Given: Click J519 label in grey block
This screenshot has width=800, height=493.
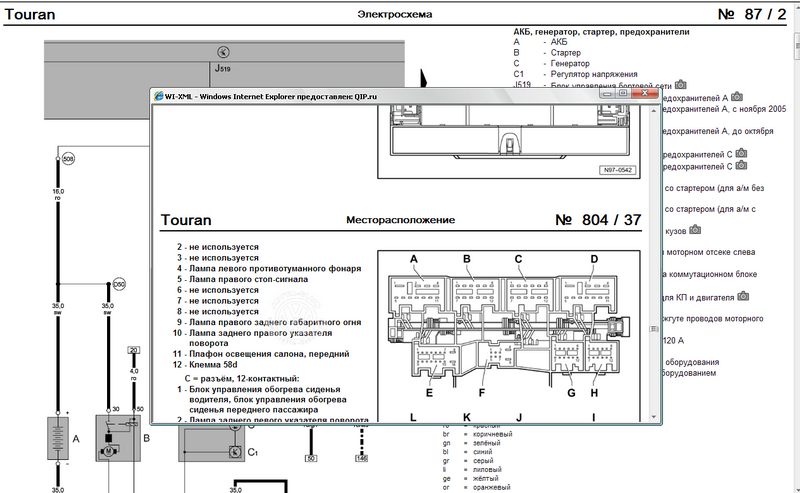Looking at the screenshot, I should (222, 68).
